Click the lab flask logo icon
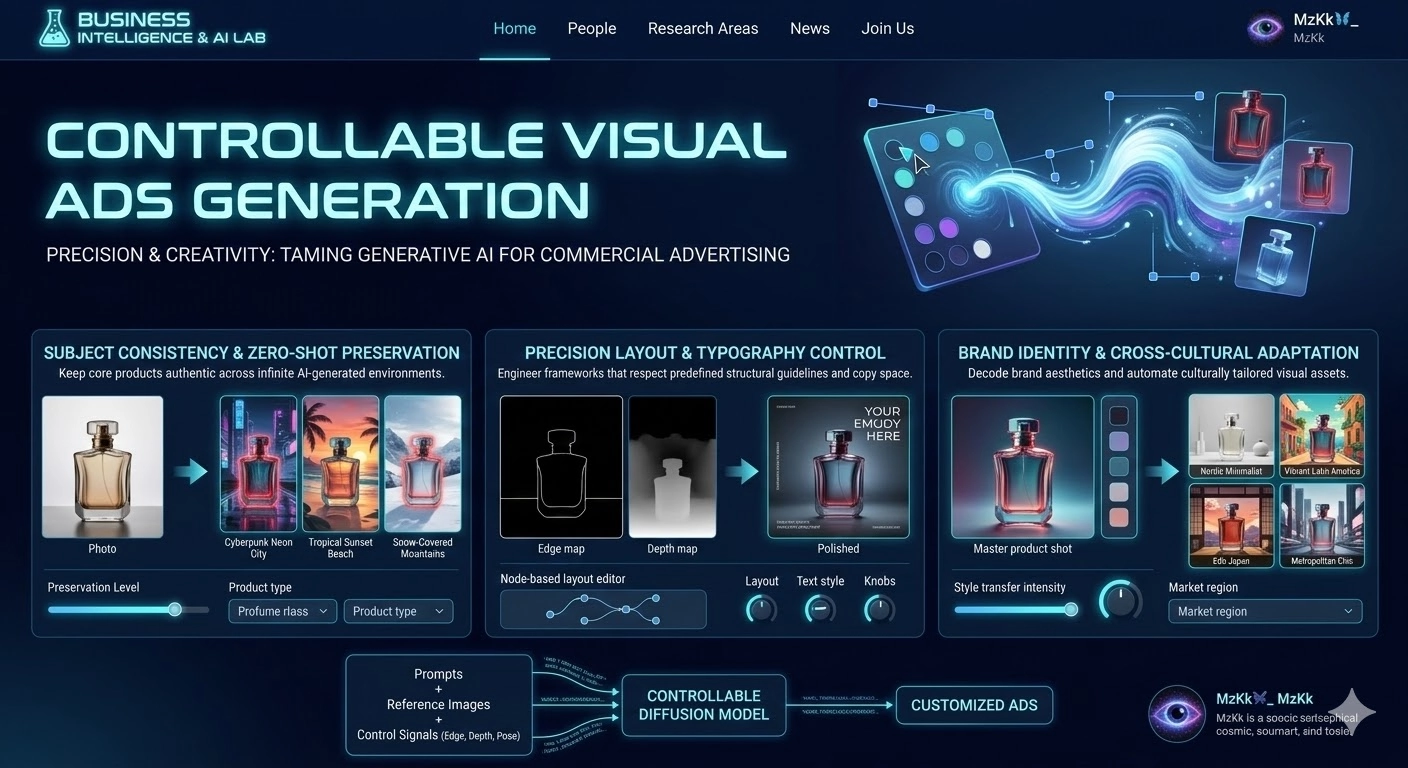This screenshot has height=768, width=1408. point(53,29)
